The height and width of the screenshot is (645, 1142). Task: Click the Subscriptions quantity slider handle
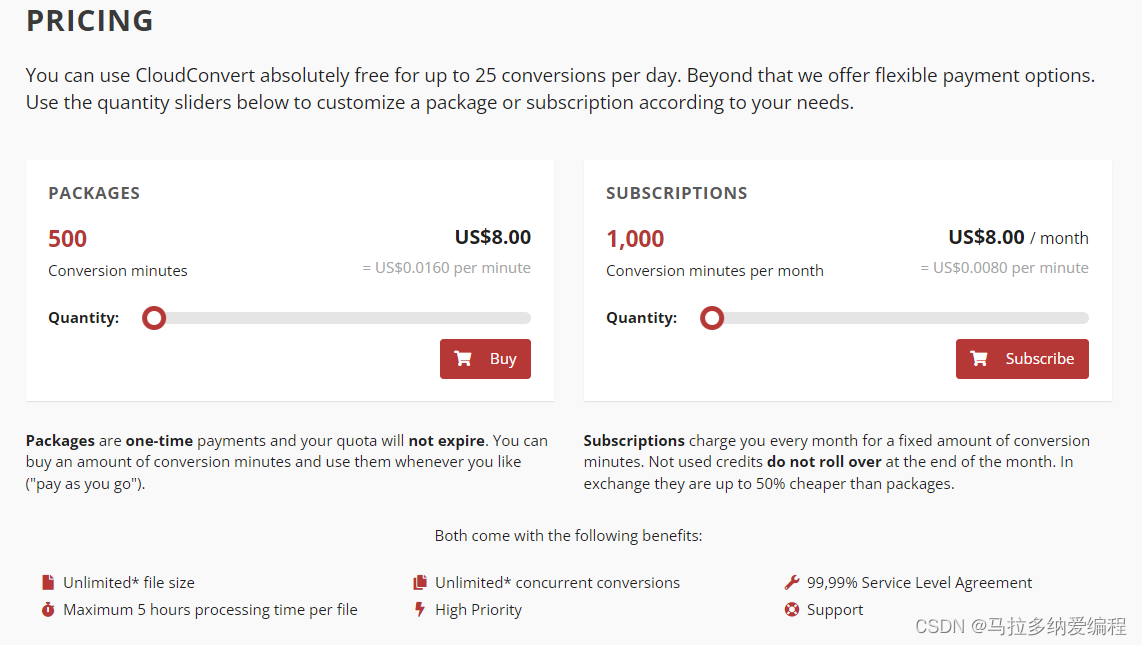click(x=712, y=318)
